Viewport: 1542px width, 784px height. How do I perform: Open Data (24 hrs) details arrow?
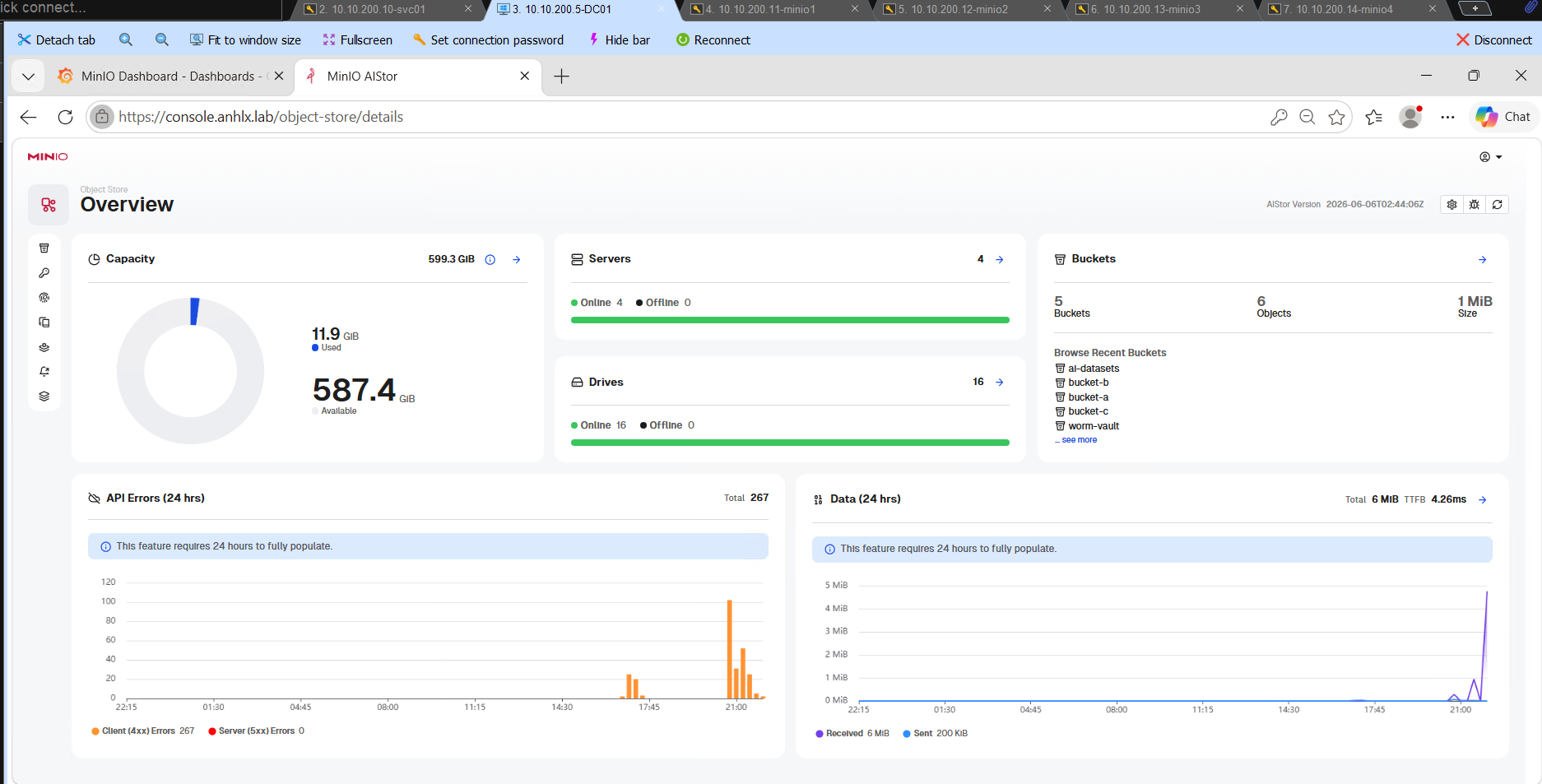coord(1483,500)
